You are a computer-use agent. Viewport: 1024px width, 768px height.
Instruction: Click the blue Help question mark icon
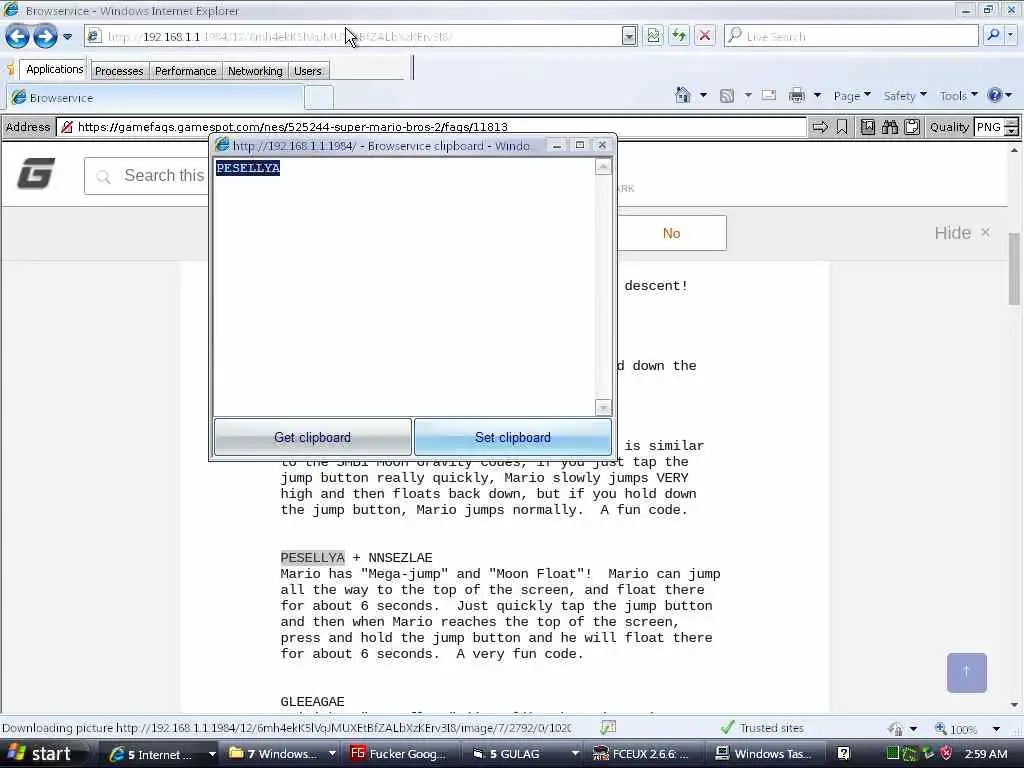coord(995,95)
